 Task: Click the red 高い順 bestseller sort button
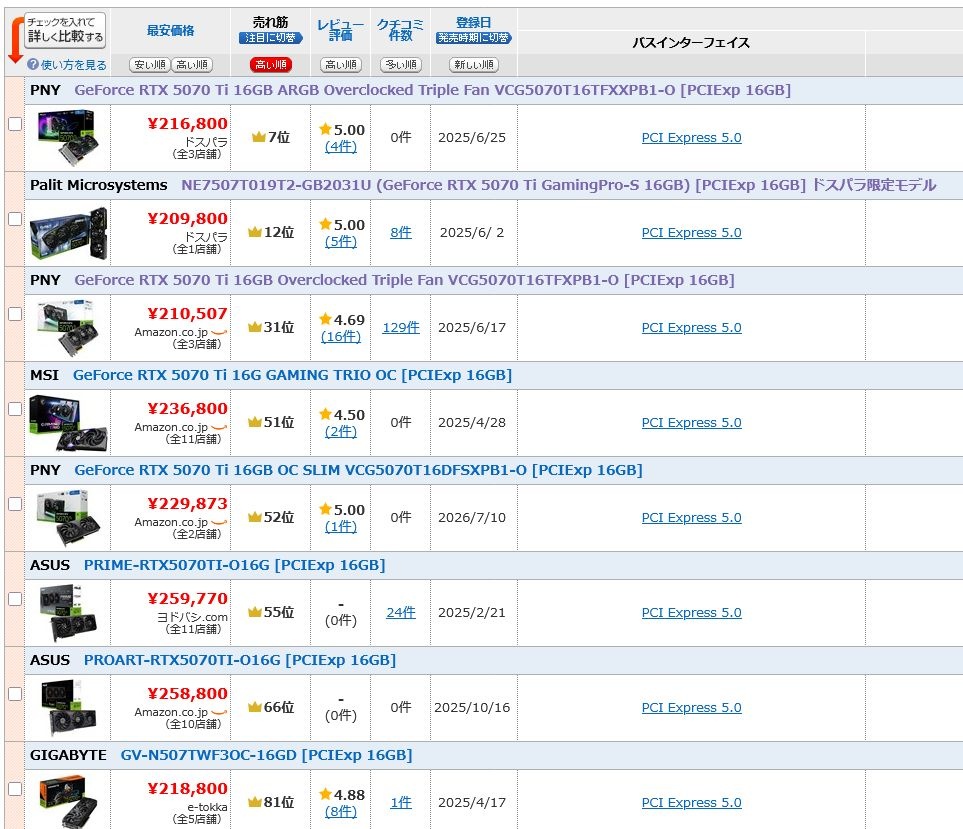271,64
